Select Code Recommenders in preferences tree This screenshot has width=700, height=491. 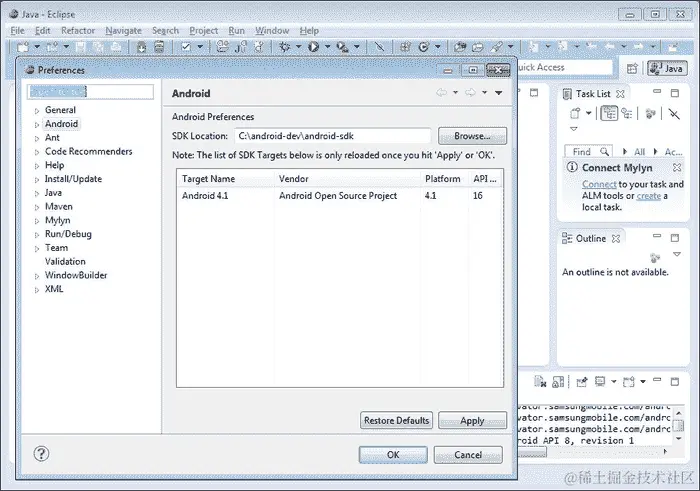(88, 151)
